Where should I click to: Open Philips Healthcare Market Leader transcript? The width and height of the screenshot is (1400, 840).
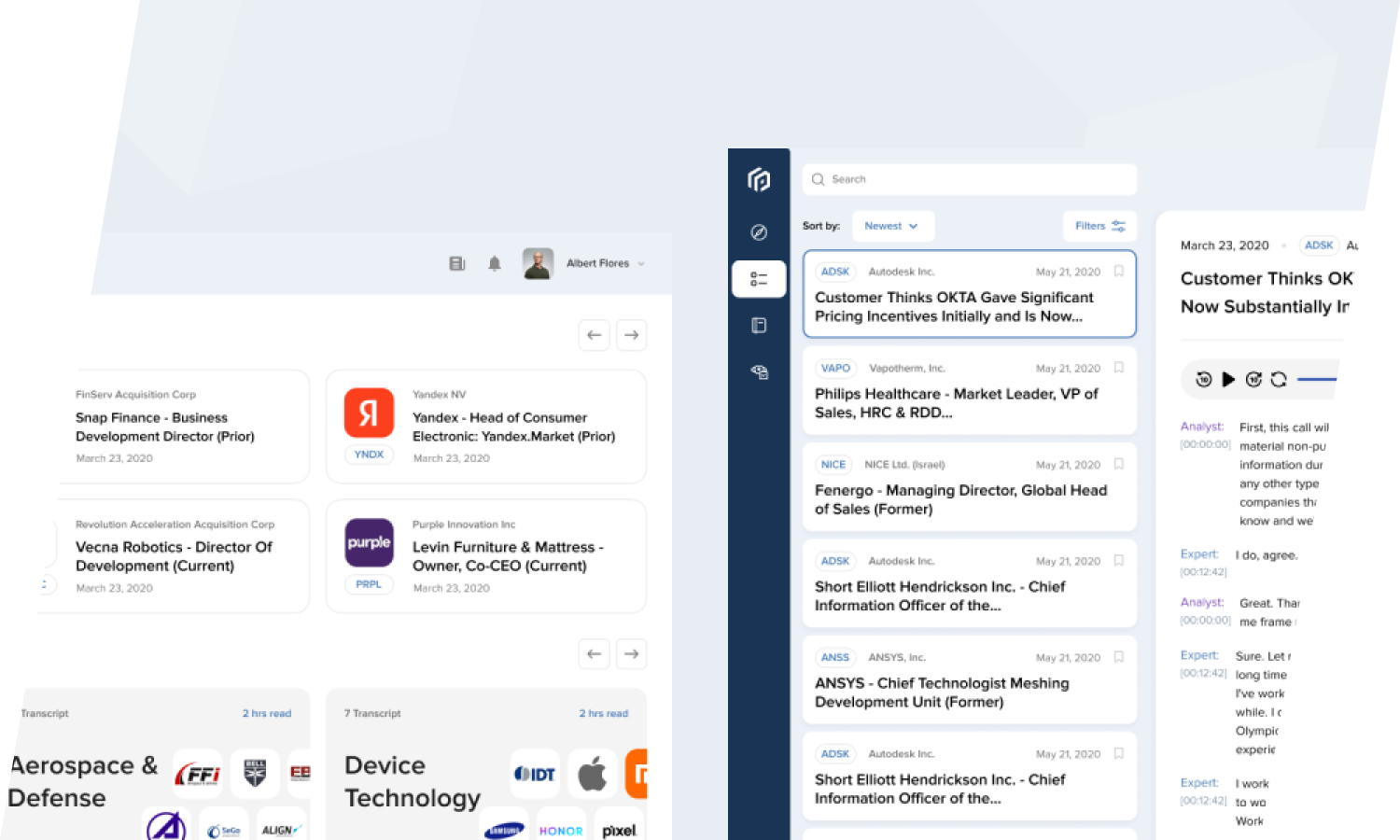(x=970, y=390)
